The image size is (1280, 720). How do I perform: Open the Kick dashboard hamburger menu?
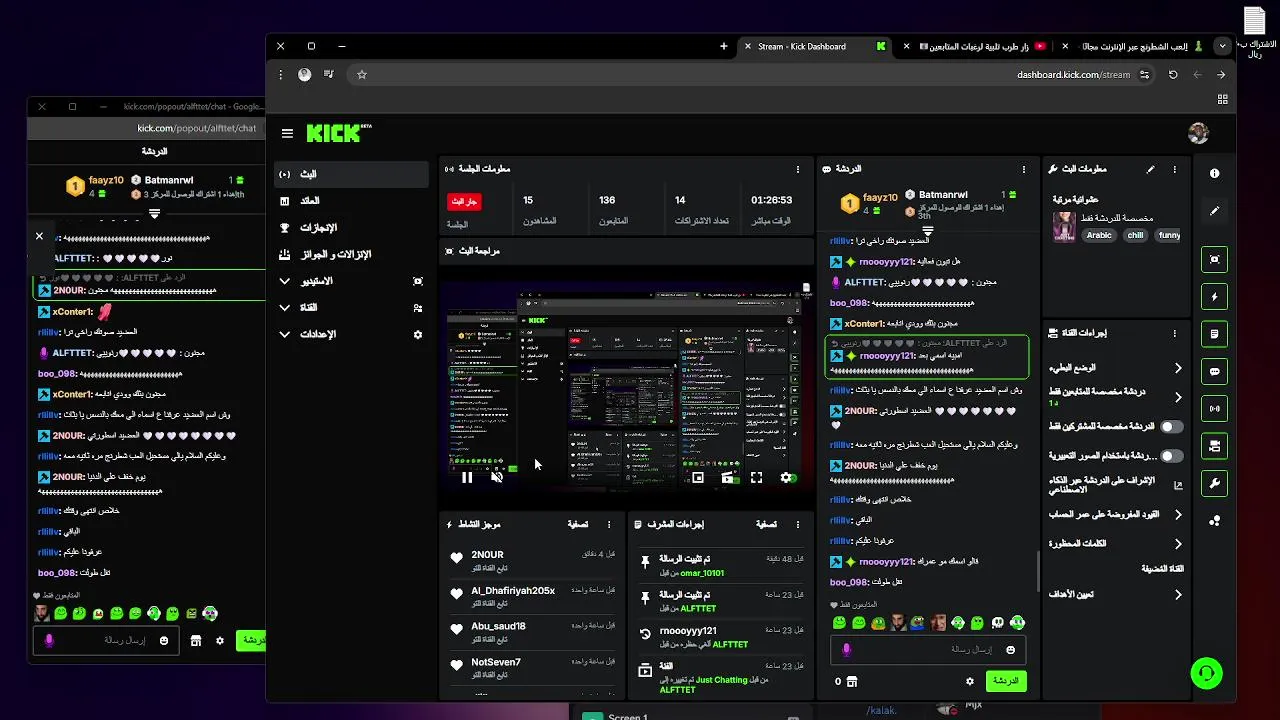pyautogui.click(x=287, y=133)
